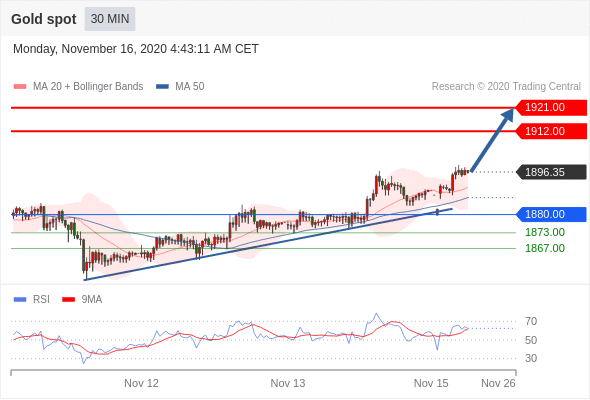The width and height of the screenshot is (590, 400).
Task: Click the RSI 70 level label
Action: pyautogui.click(x=531, y=321)
